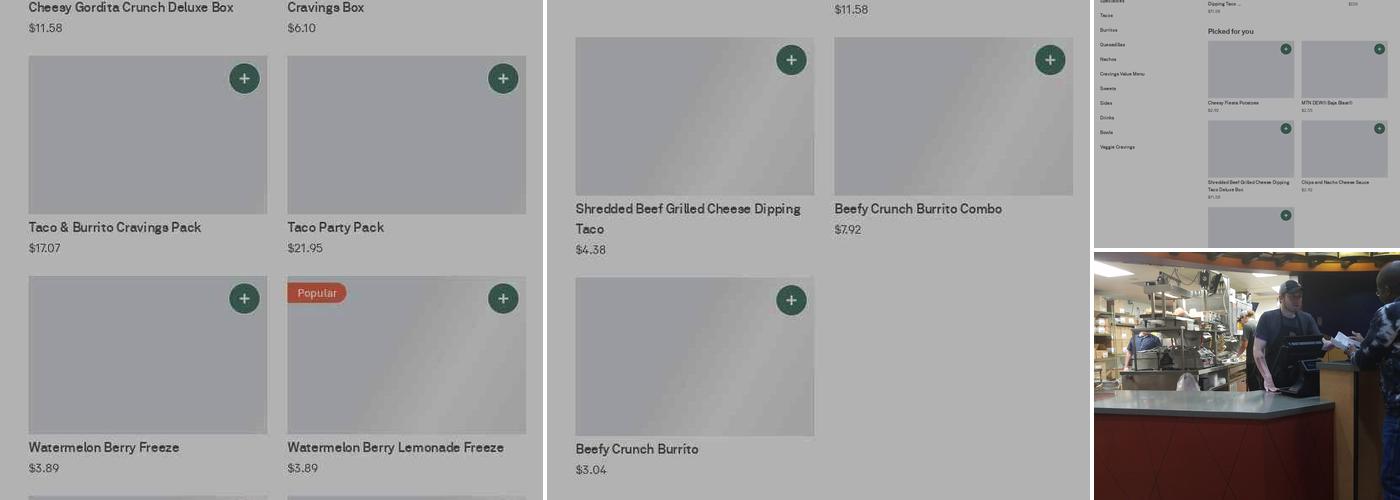Add Cheesy Fiesta Potatoes from Picked for you
Image resolution: width=1400 pixels, height=500 pixels.
click(1286, 49)
